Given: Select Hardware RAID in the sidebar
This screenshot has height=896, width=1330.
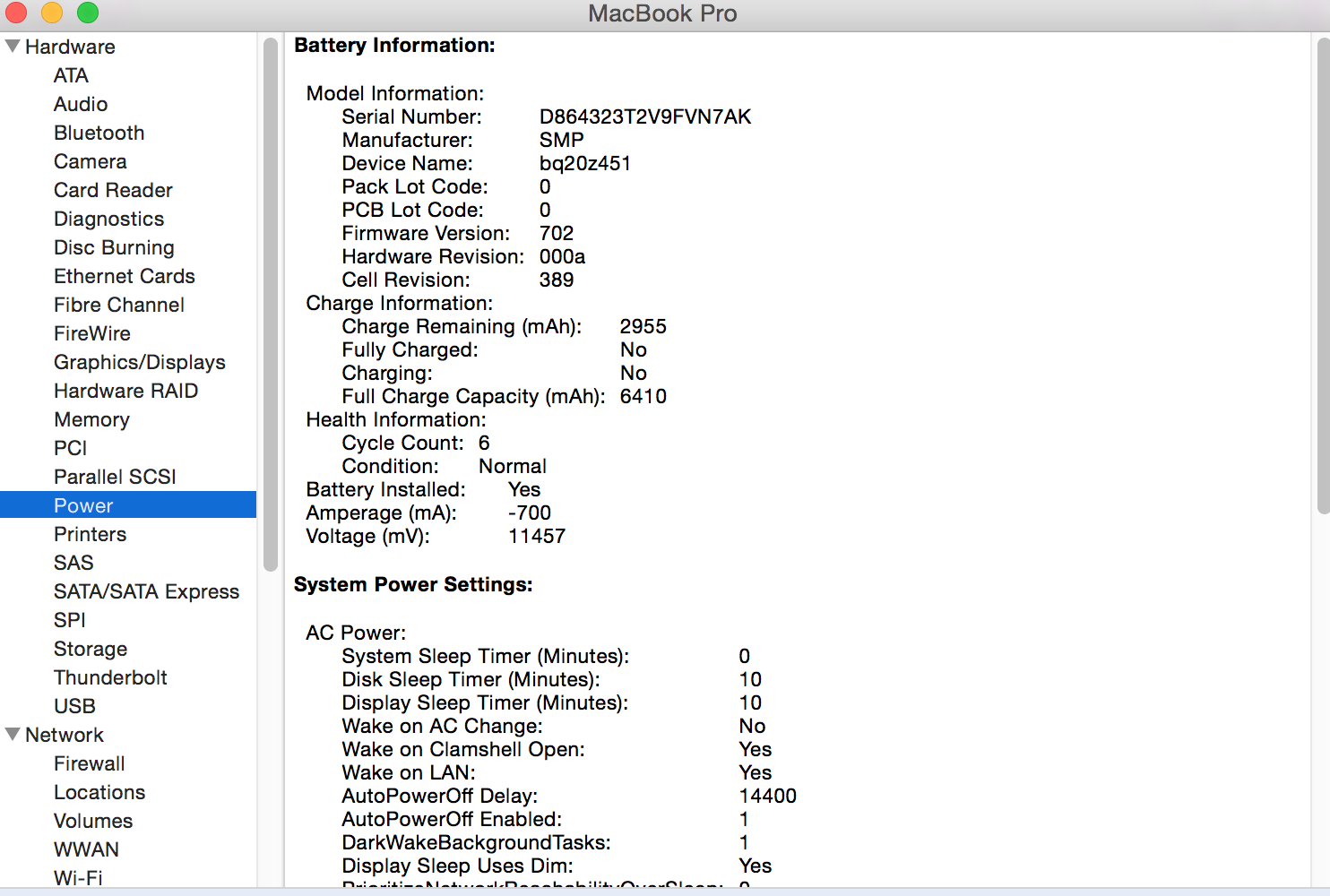Looking at the screenshot, I should (x=125, y=391).
